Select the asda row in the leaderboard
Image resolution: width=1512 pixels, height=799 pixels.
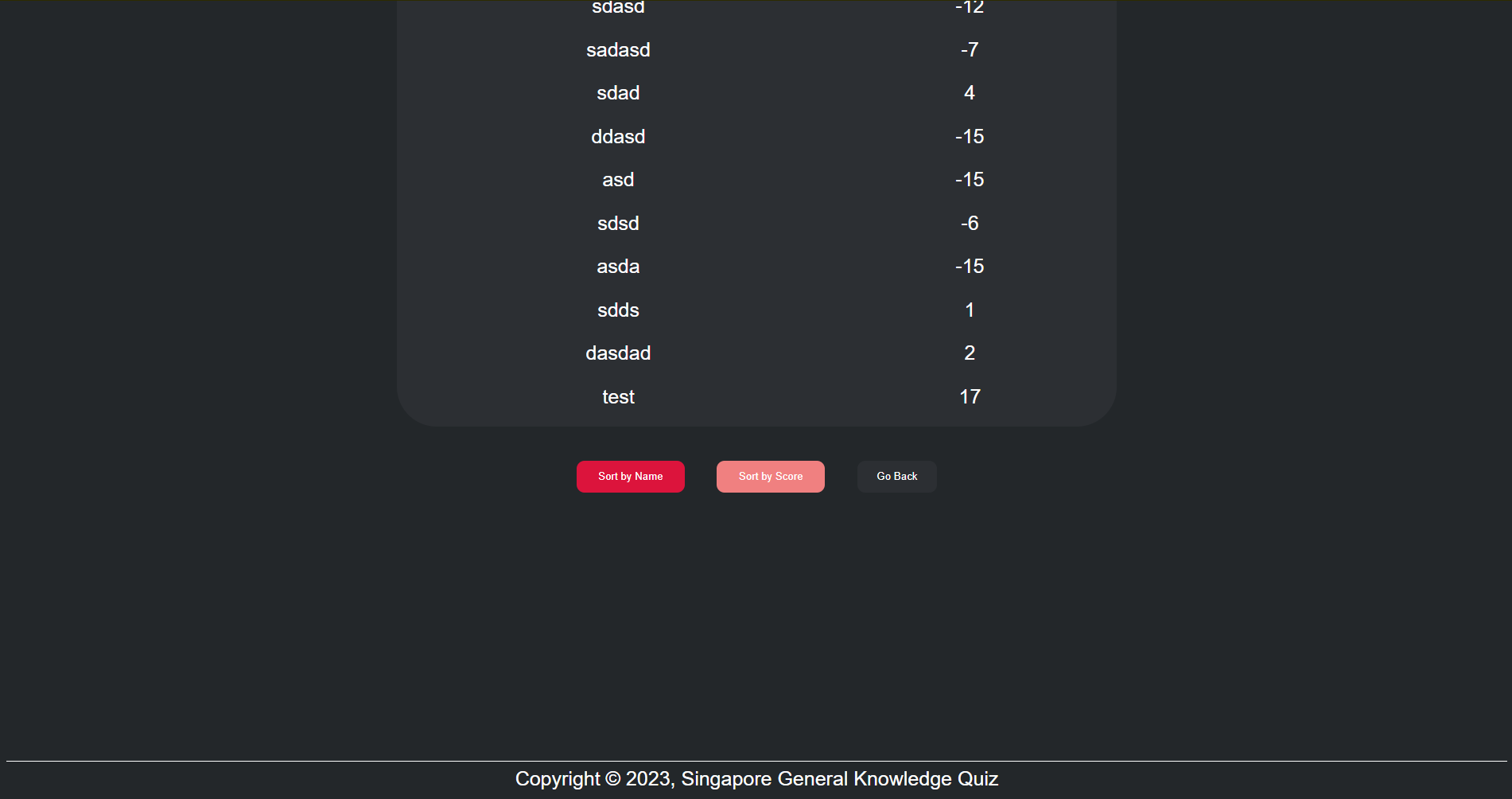click(618, 266)
